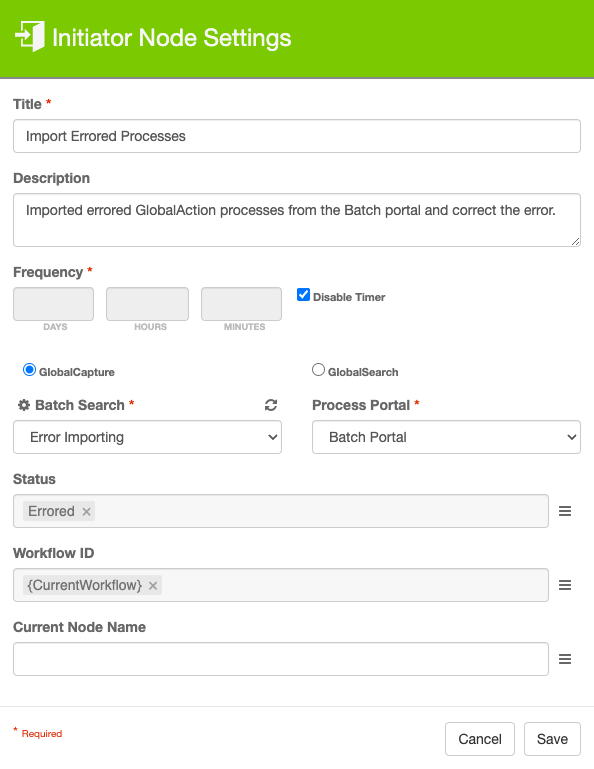Click the Batch Search gear icon
The image size is (594, 769).
24,405
